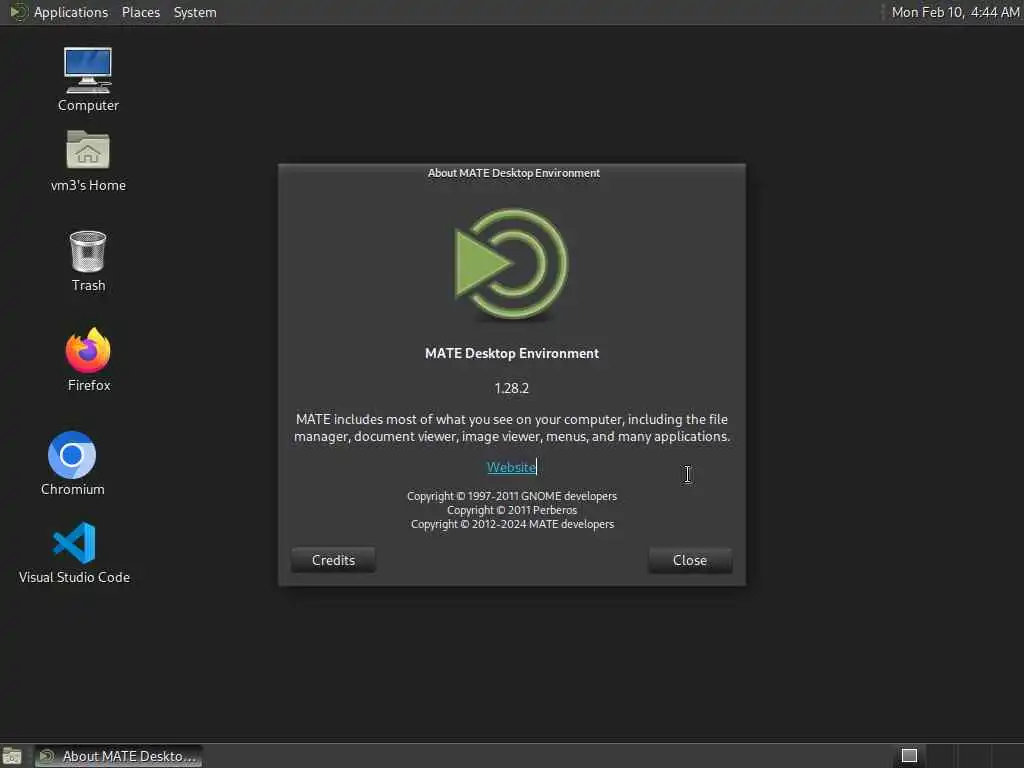Click the MATE logo in About dialog

pyautogui.click(x=511, y=264)
